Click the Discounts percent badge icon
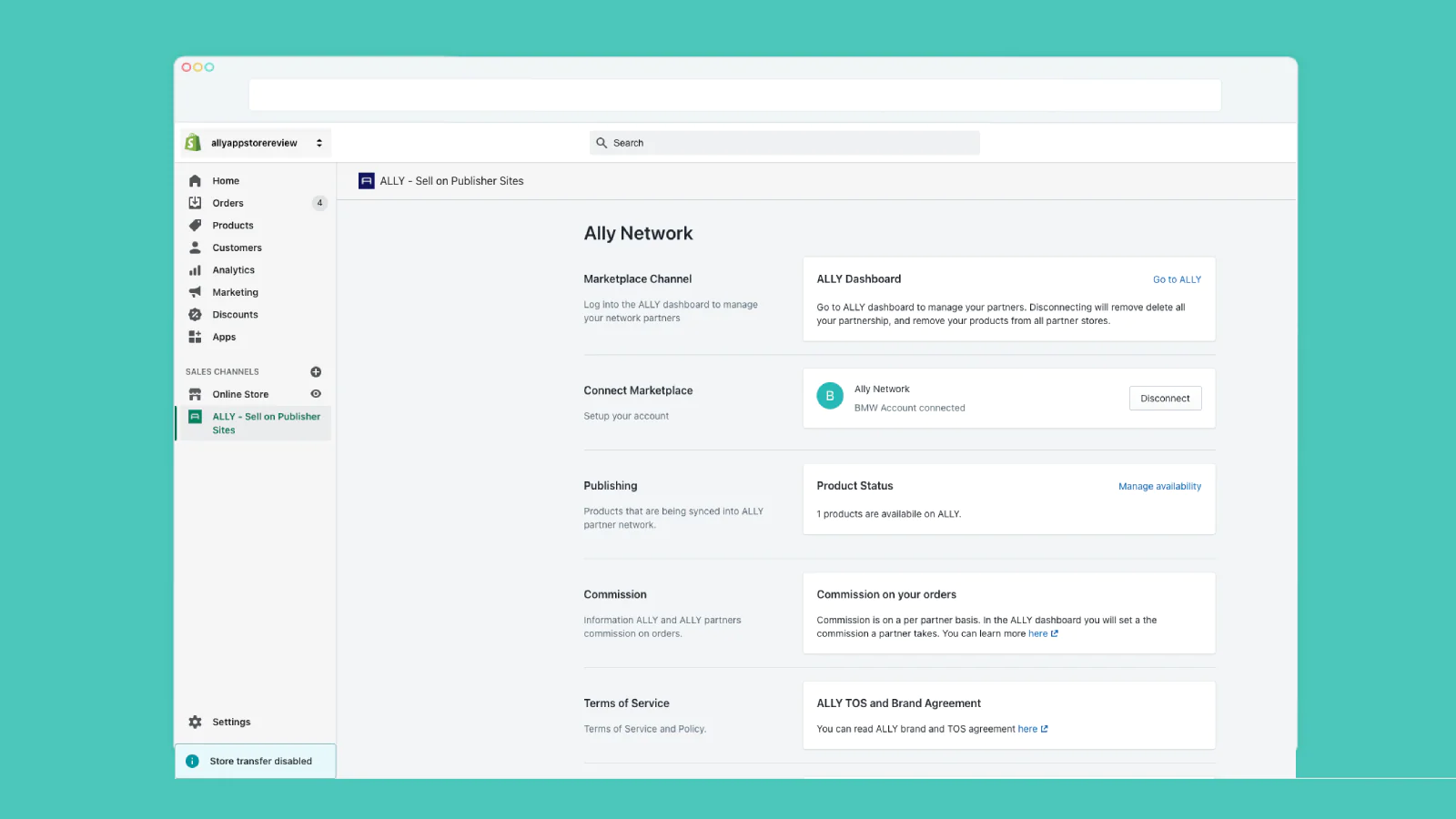Viewport: 1456px width, 819px height. tap(195, 315)
